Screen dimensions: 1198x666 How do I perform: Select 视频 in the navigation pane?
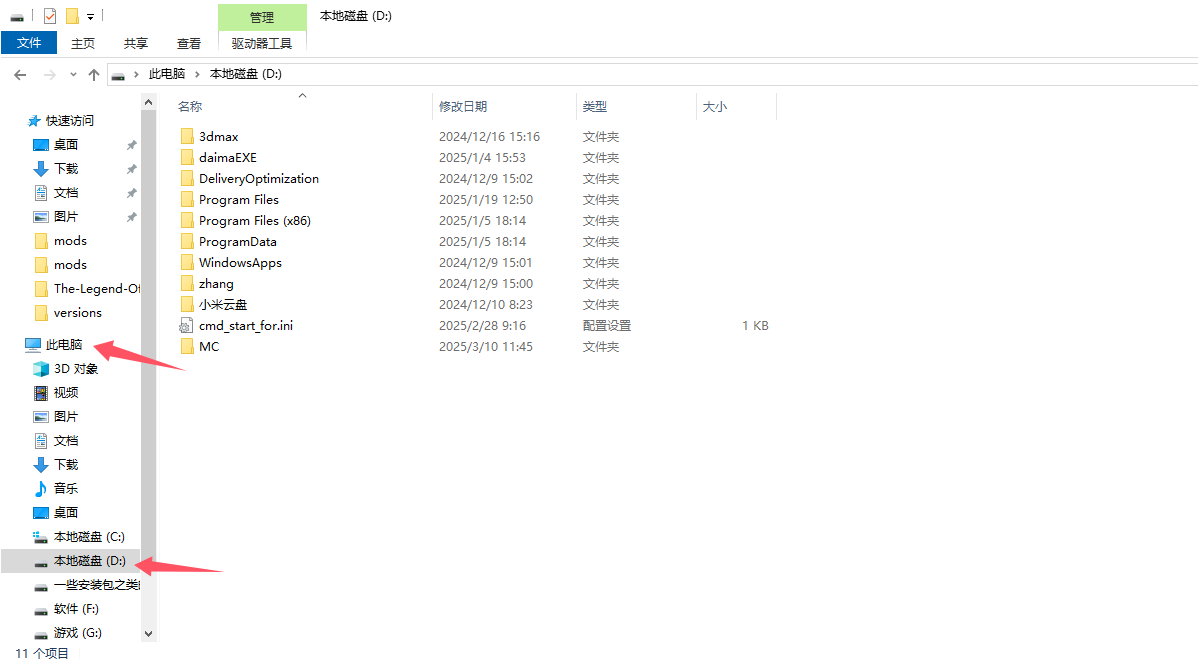[x=66, y=392]
